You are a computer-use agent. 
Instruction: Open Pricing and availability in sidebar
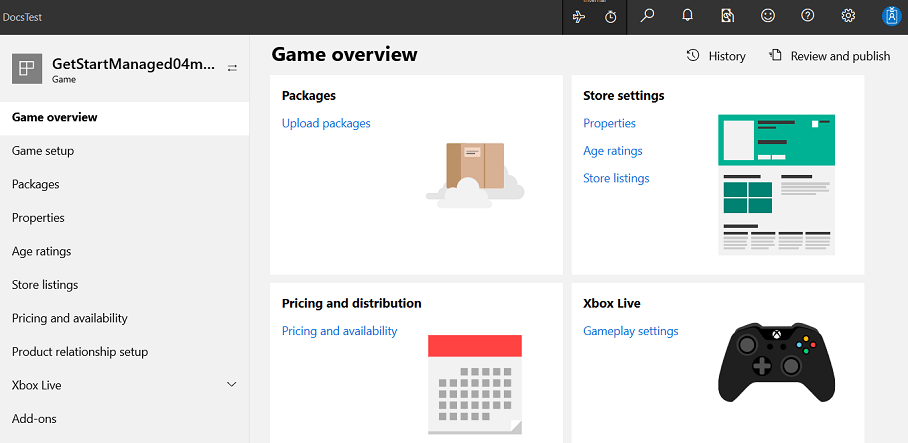click(125, 318)
